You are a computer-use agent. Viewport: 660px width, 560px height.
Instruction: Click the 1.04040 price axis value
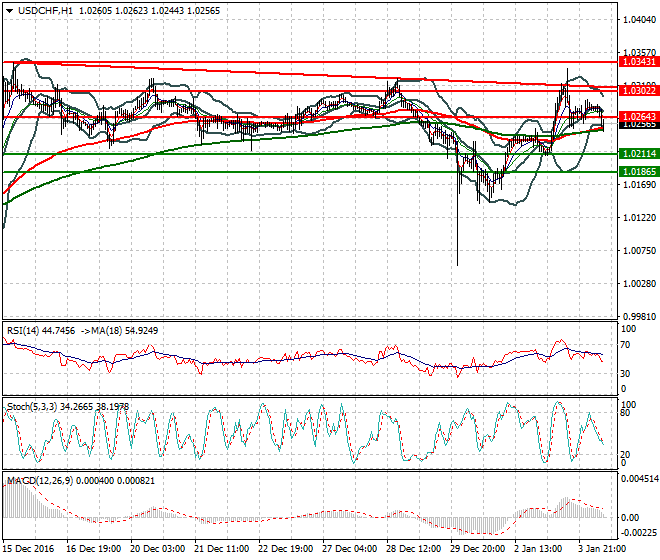click(639, 19)
